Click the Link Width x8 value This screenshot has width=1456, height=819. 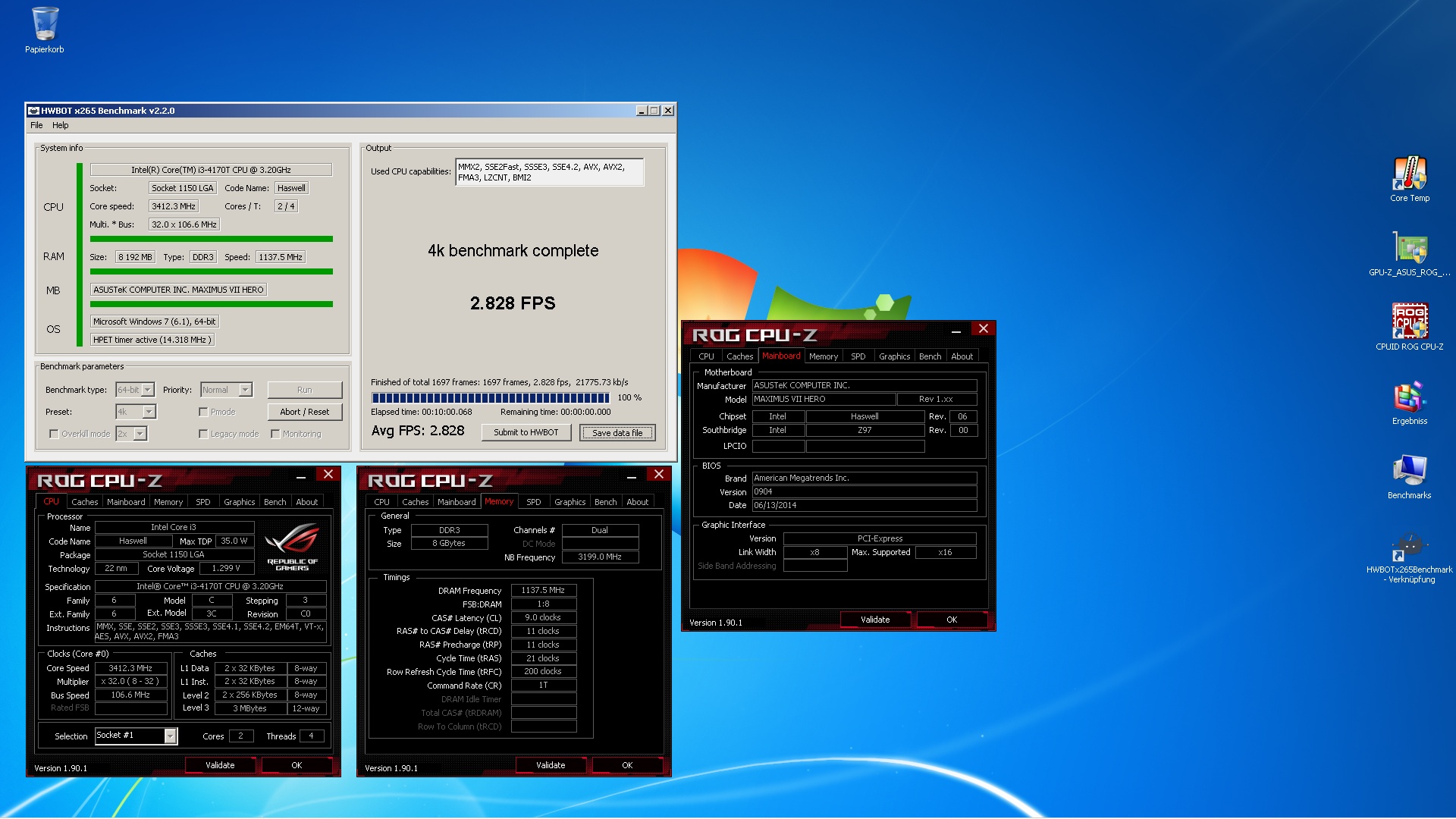point(814,552)
